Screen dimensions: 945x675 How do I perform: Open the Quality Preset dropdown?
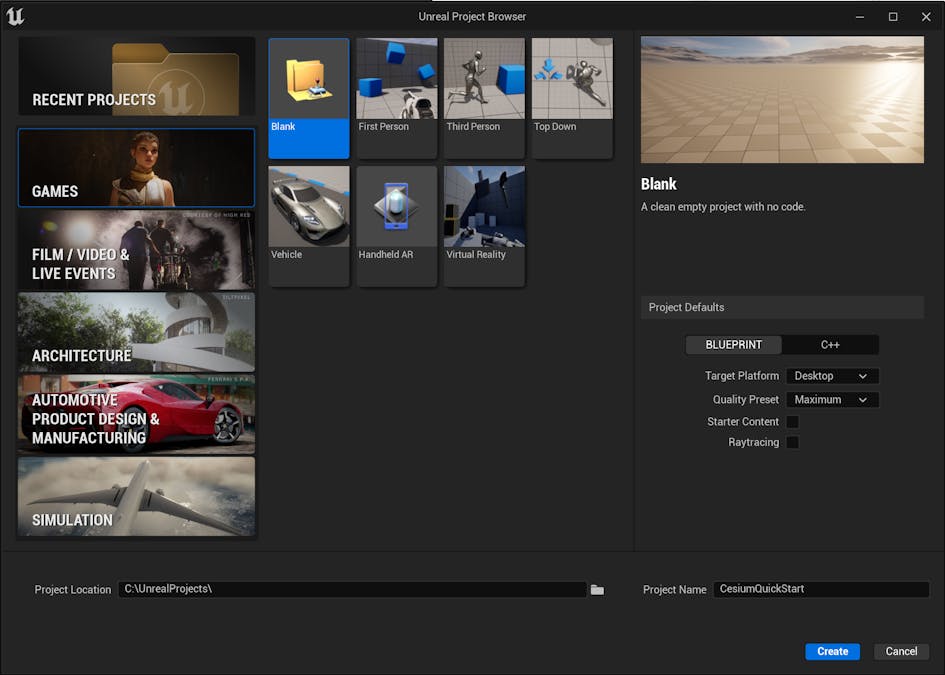[x=832, y=399]
